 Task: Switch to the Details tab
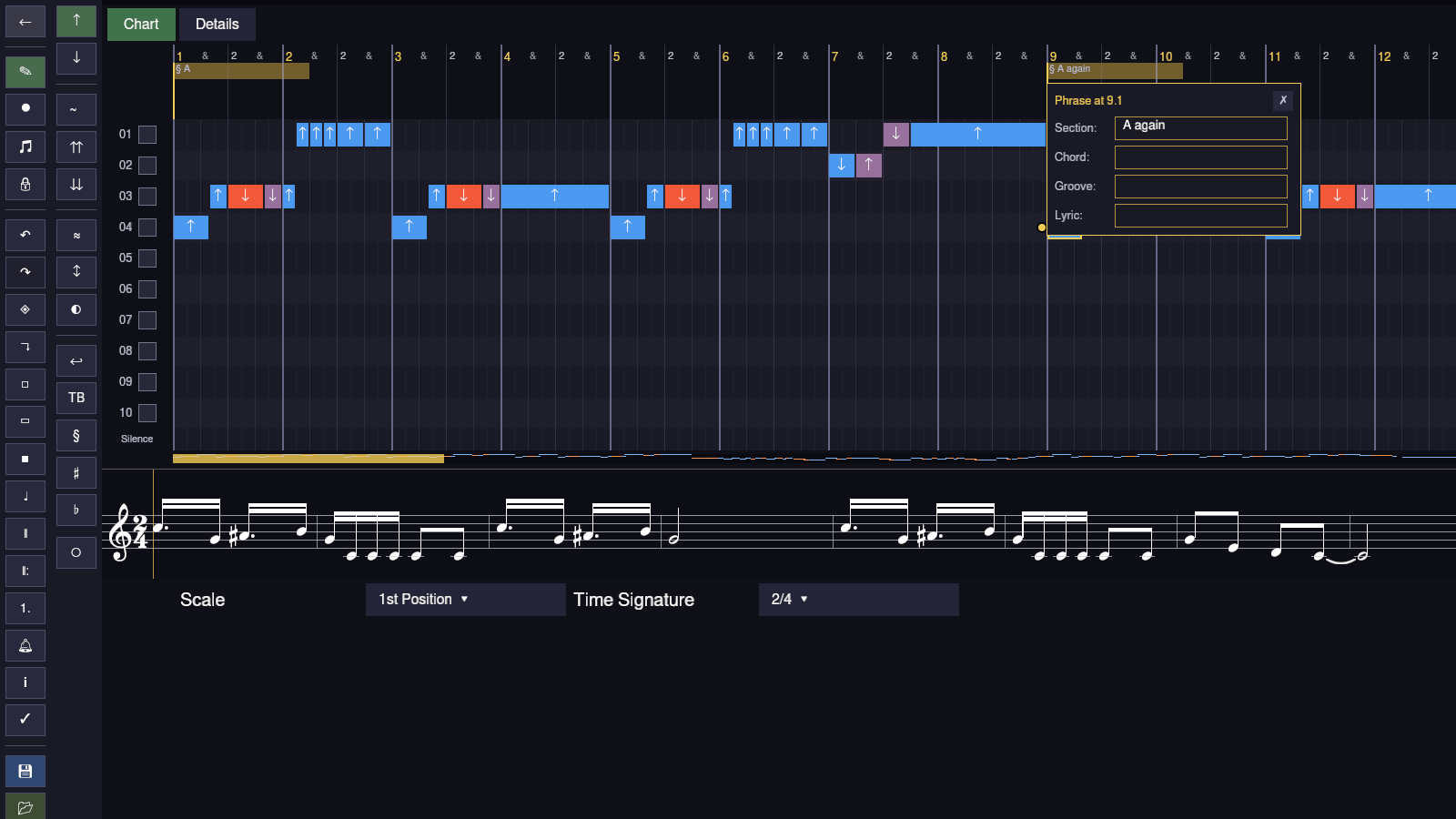click(217, 25)
